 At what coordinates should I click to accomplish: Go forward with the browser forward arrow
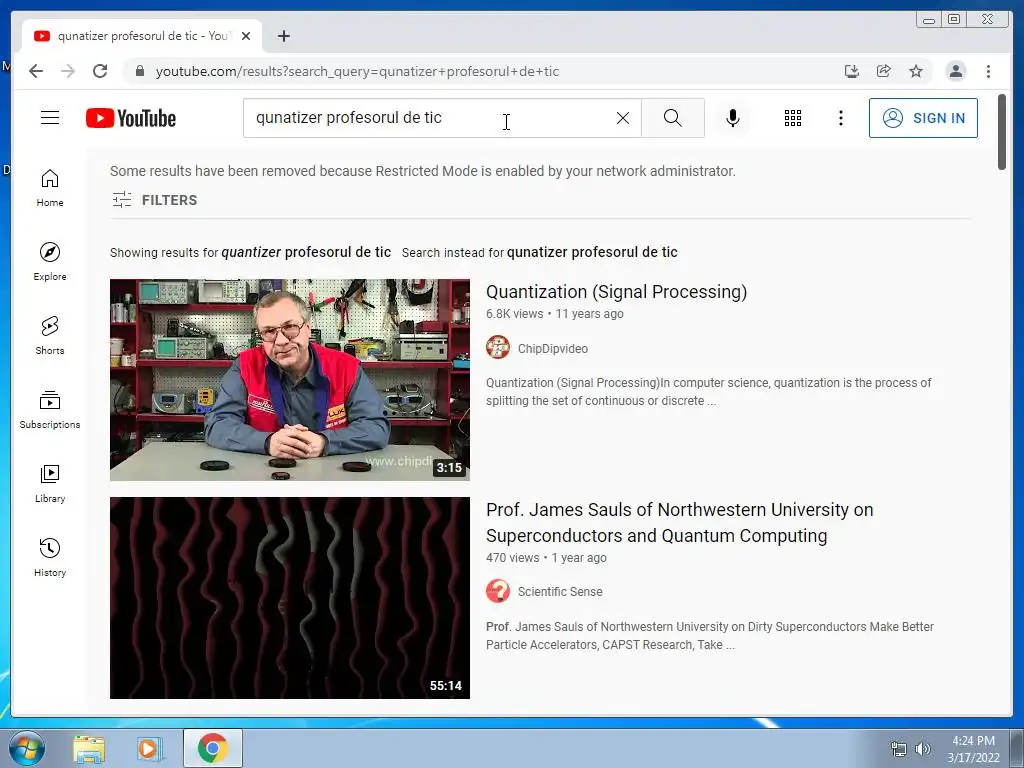click(68, 71)
